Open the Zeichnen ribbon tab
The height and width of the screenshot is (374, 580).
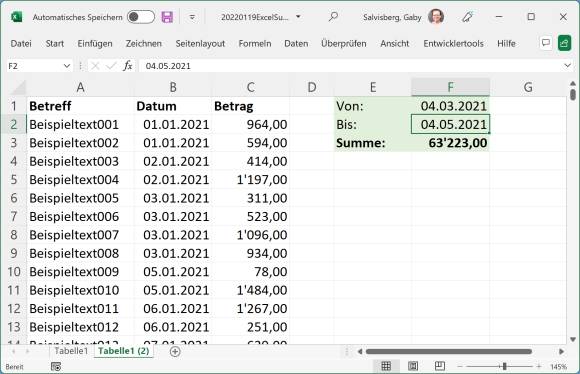[144, 44]
